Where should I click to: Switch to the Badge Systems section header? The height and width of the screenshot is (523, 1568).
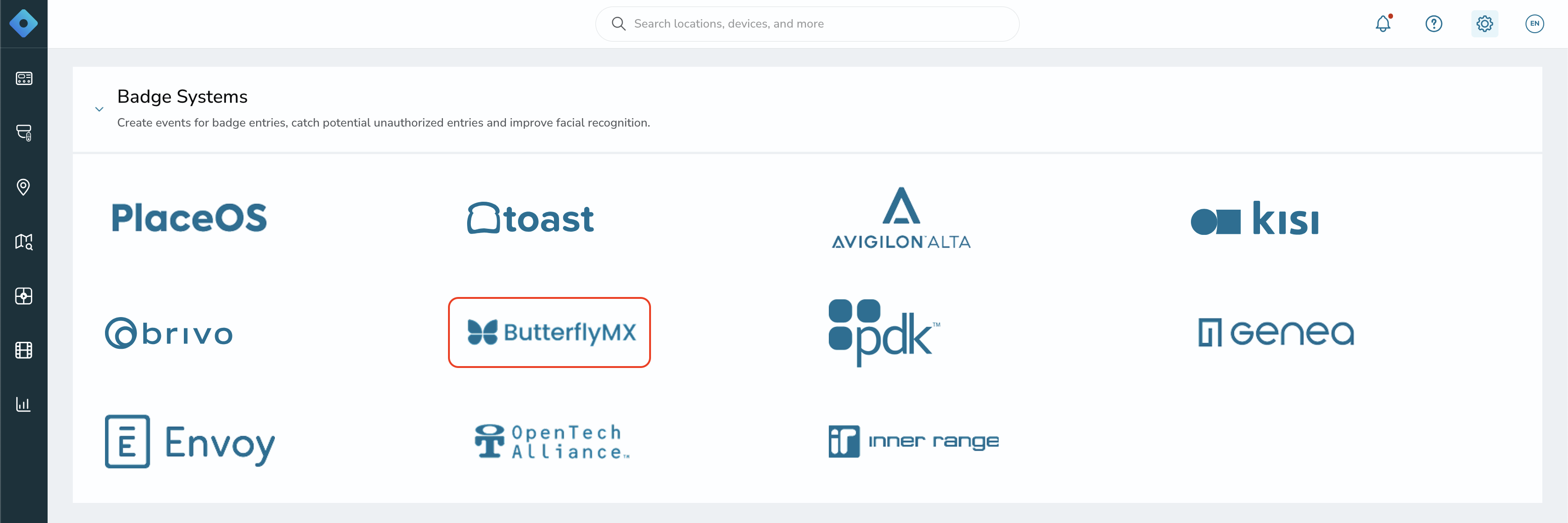tap(182, 96)
